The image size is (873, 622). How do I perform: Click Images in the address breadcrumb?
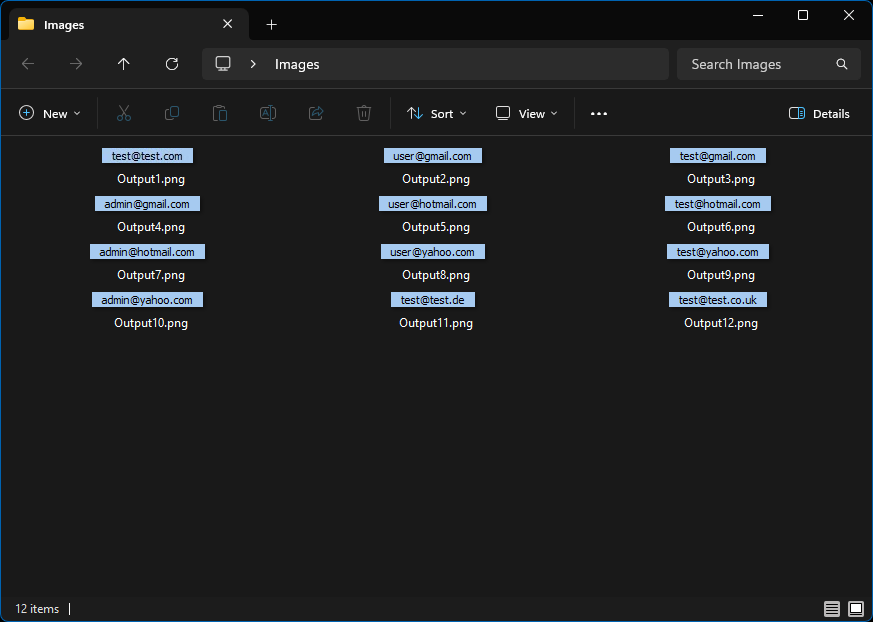[x=297, y=64]
